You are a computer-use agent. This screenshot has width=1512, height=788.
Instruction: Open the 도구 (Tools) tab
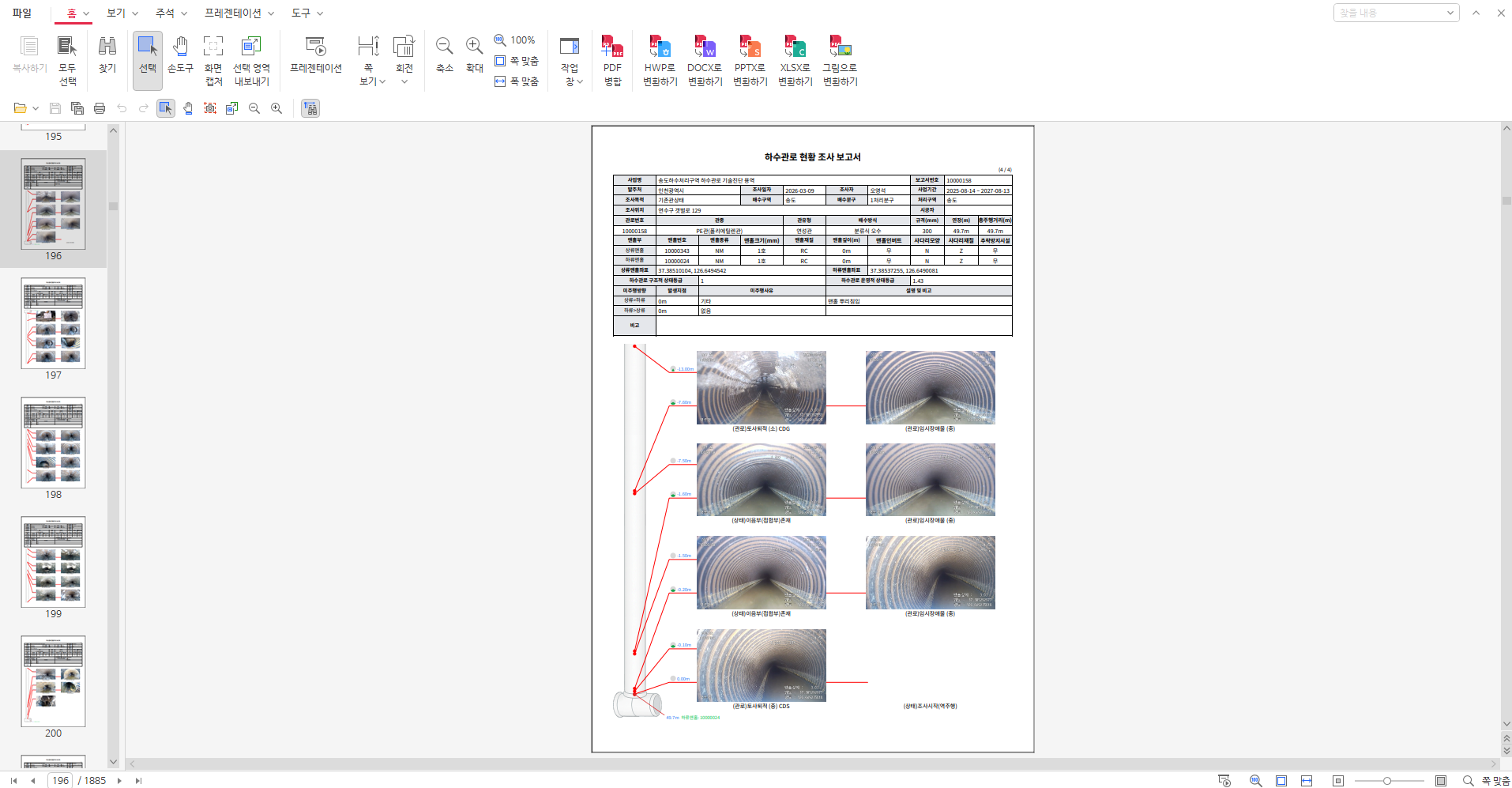[301, 13]
